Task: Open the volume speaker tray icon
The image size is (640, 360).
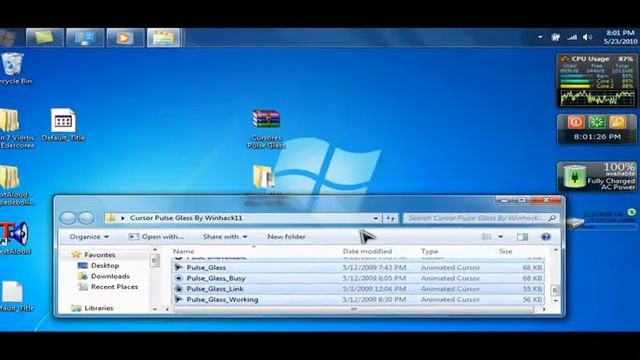Action: click(x=587, y=37)
